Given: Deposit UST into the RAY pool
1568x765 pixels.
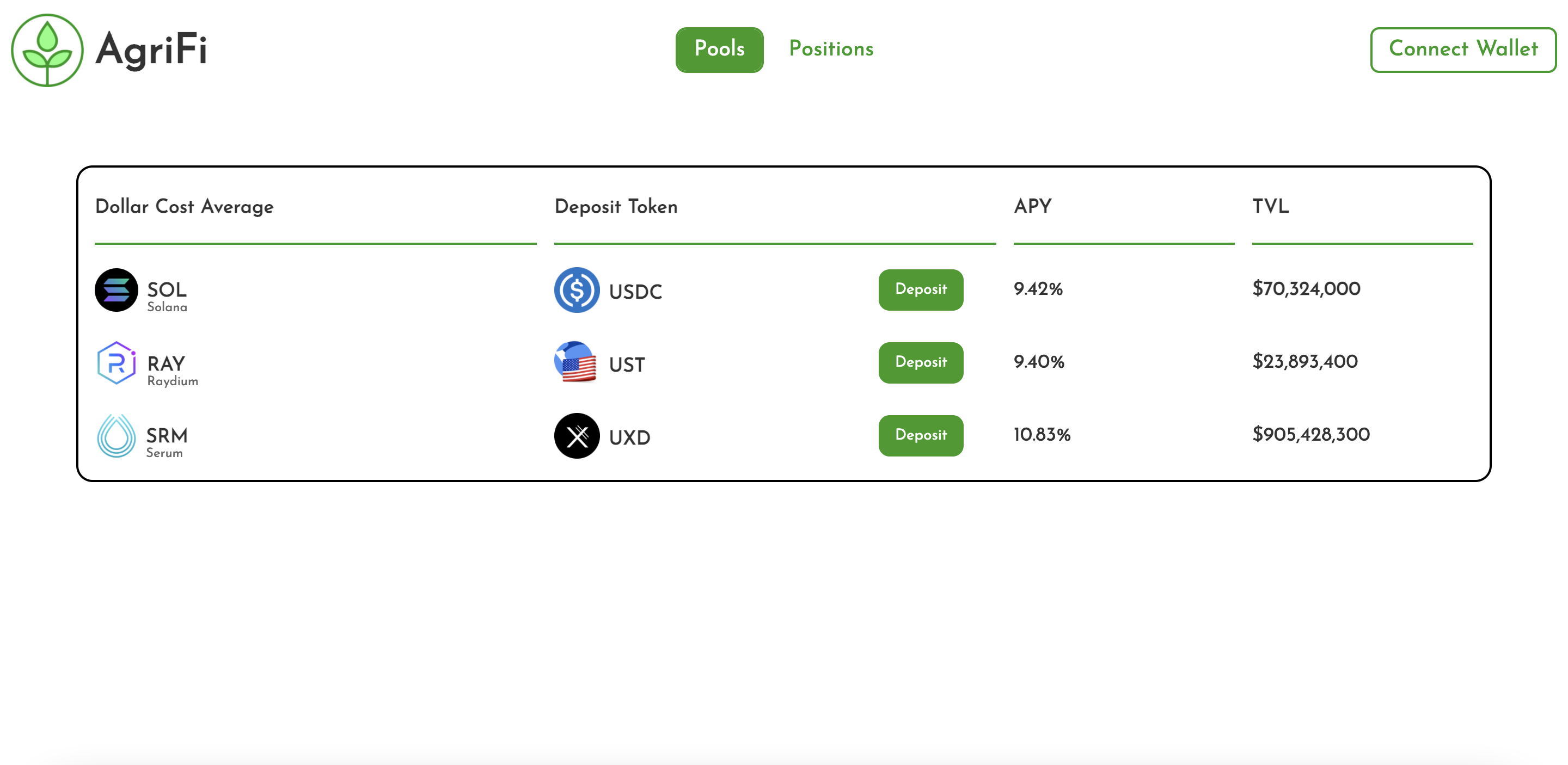Looking at the screenshot, I should coord(920,362).
